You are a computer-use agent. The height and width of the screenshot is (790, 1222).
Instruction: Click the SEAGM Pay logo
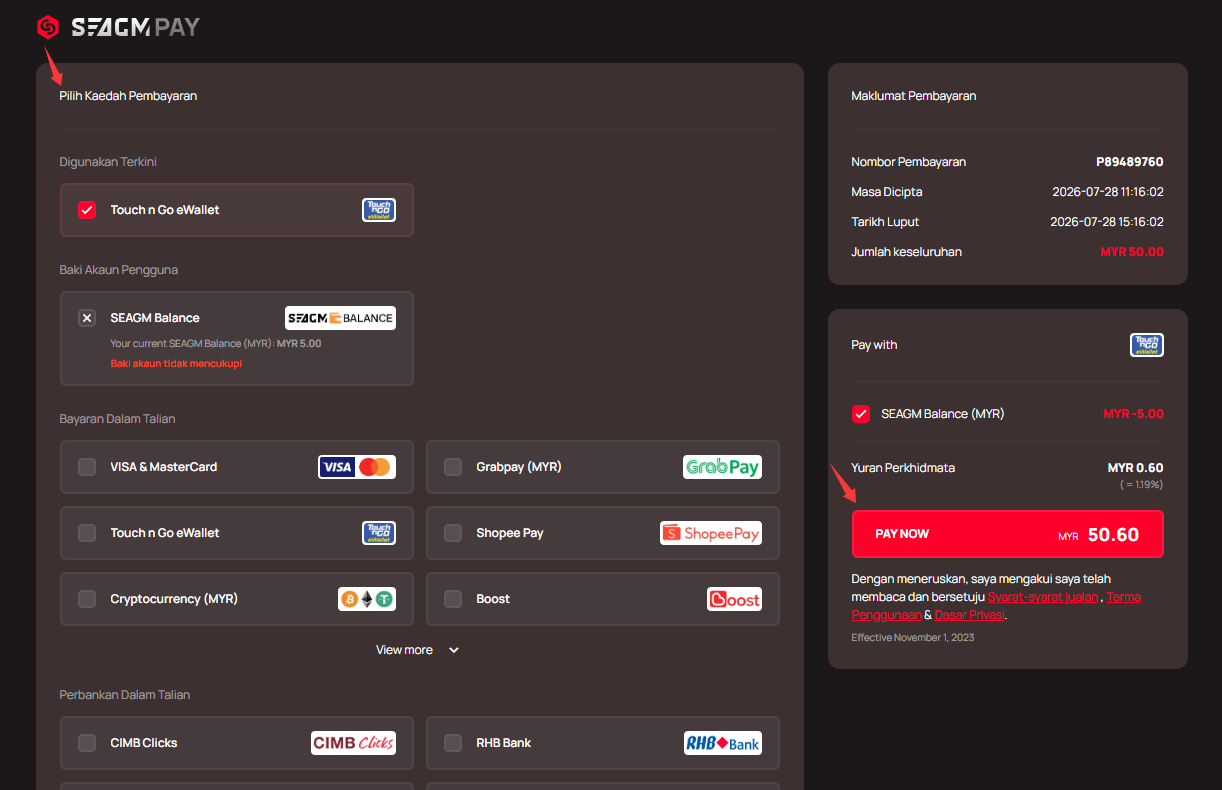tap(118, 27)
